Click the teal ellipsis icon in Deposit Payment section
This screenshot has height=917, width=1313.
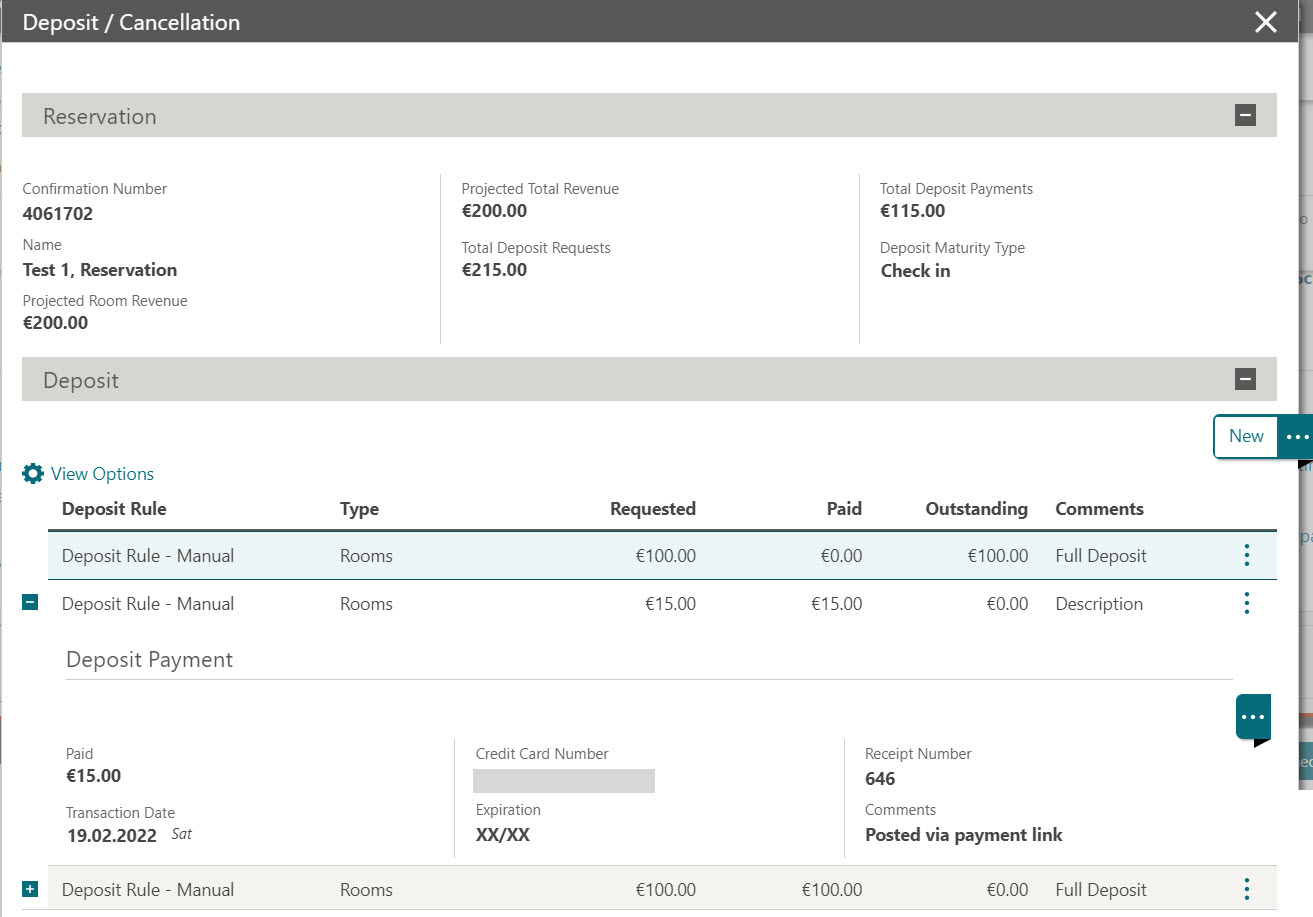point(1252,714)
